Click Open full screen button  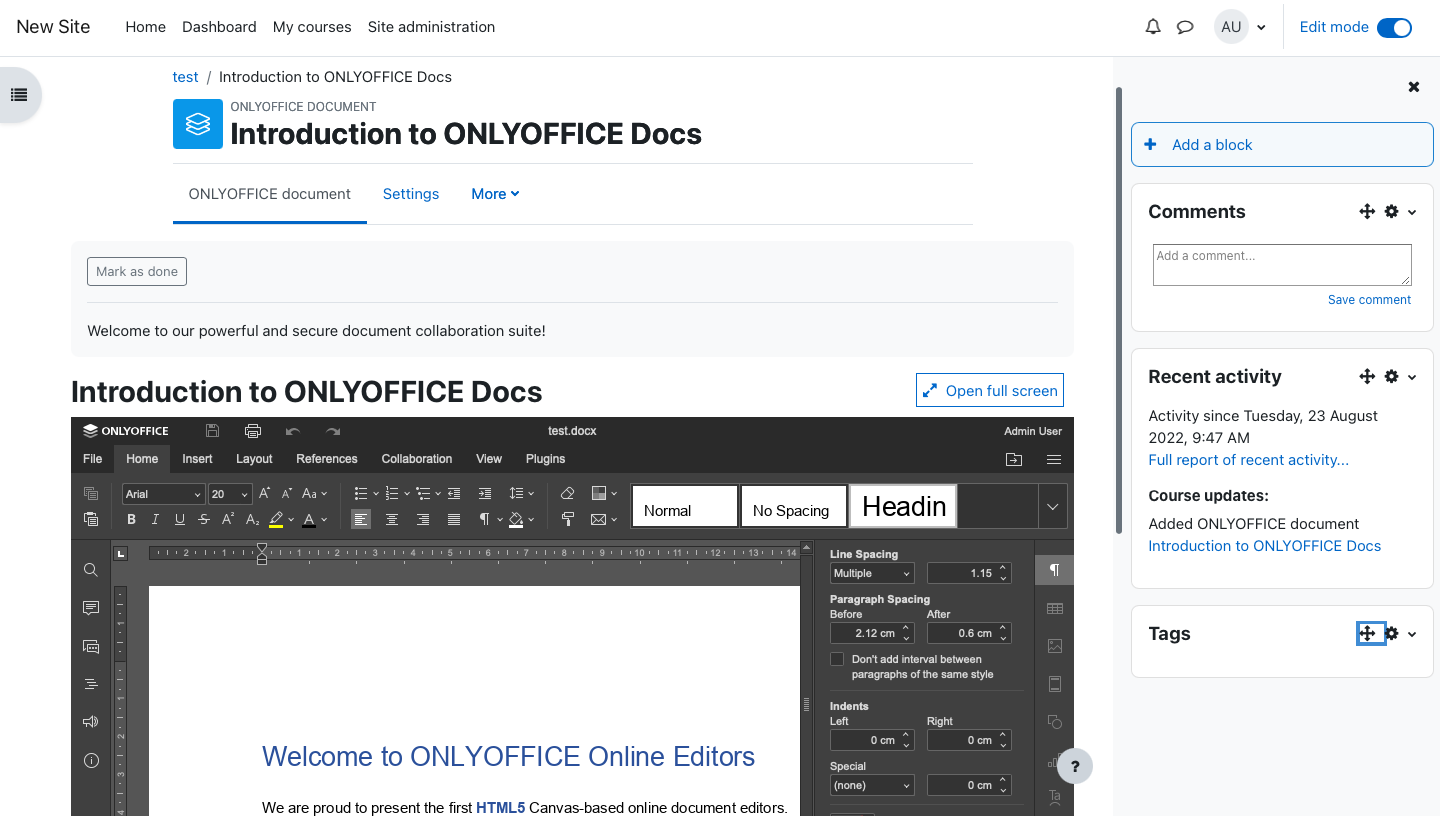[x=990, y=390]
